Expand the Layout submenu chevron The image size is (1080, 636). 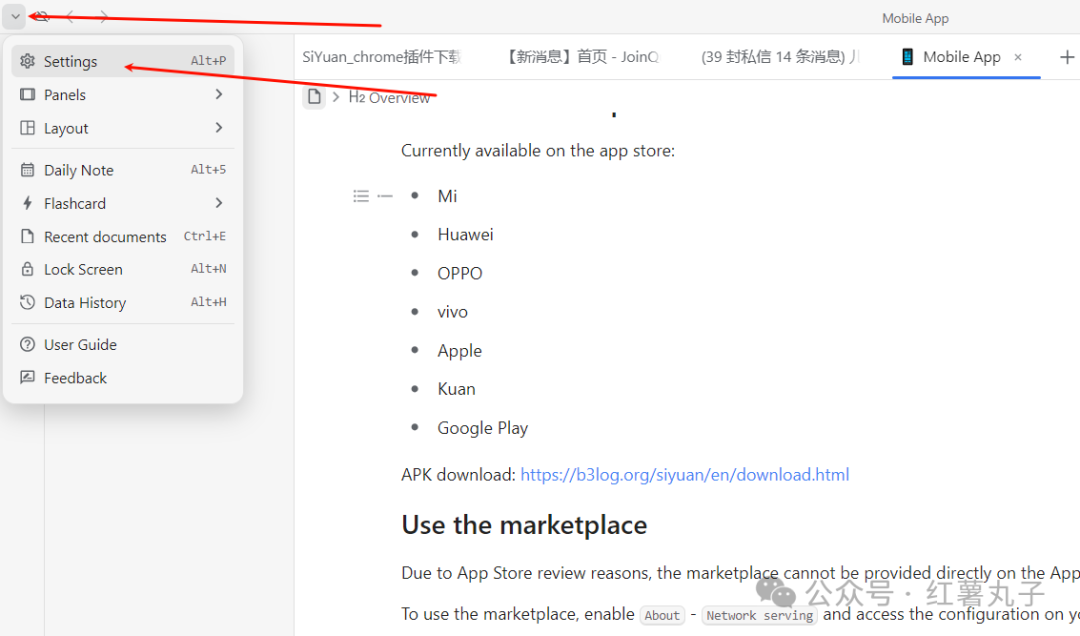(x=219, y=127)
